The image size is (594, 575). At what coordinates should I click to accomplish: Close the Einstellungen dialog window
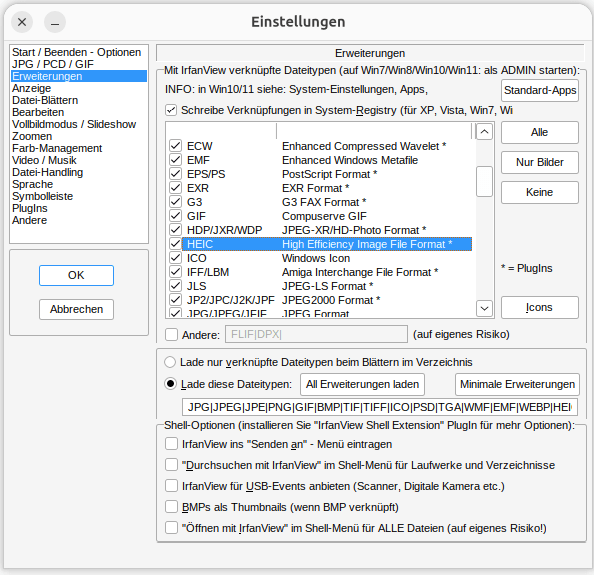22,22
